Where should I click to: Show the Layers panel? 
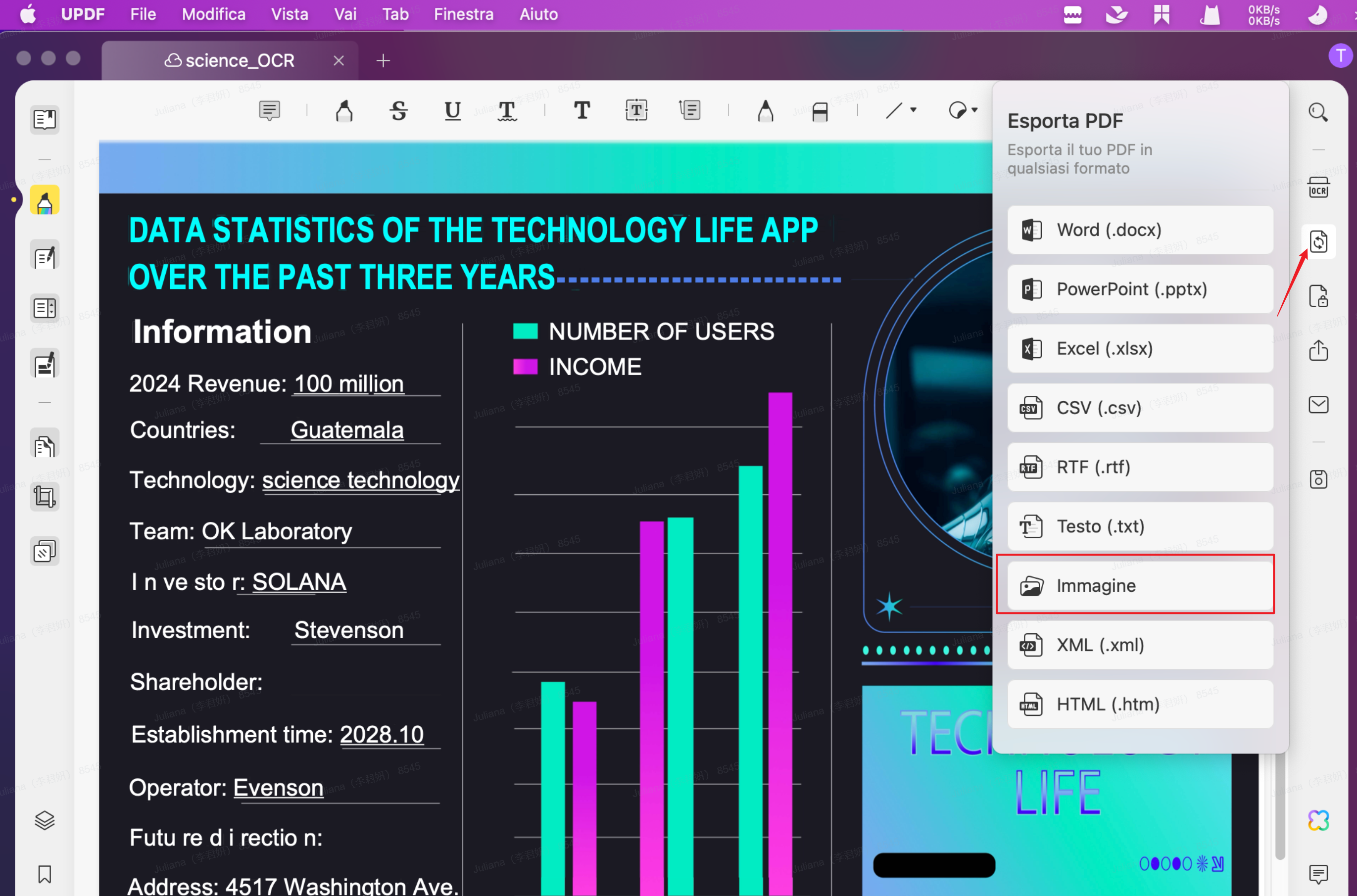click(45, 821)
